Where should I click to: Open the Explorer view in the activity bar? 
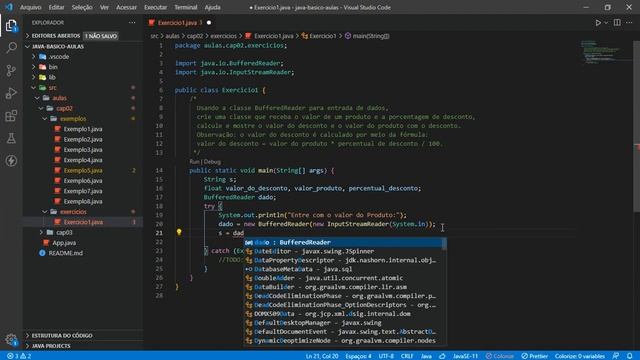click(x=11, y=26)
